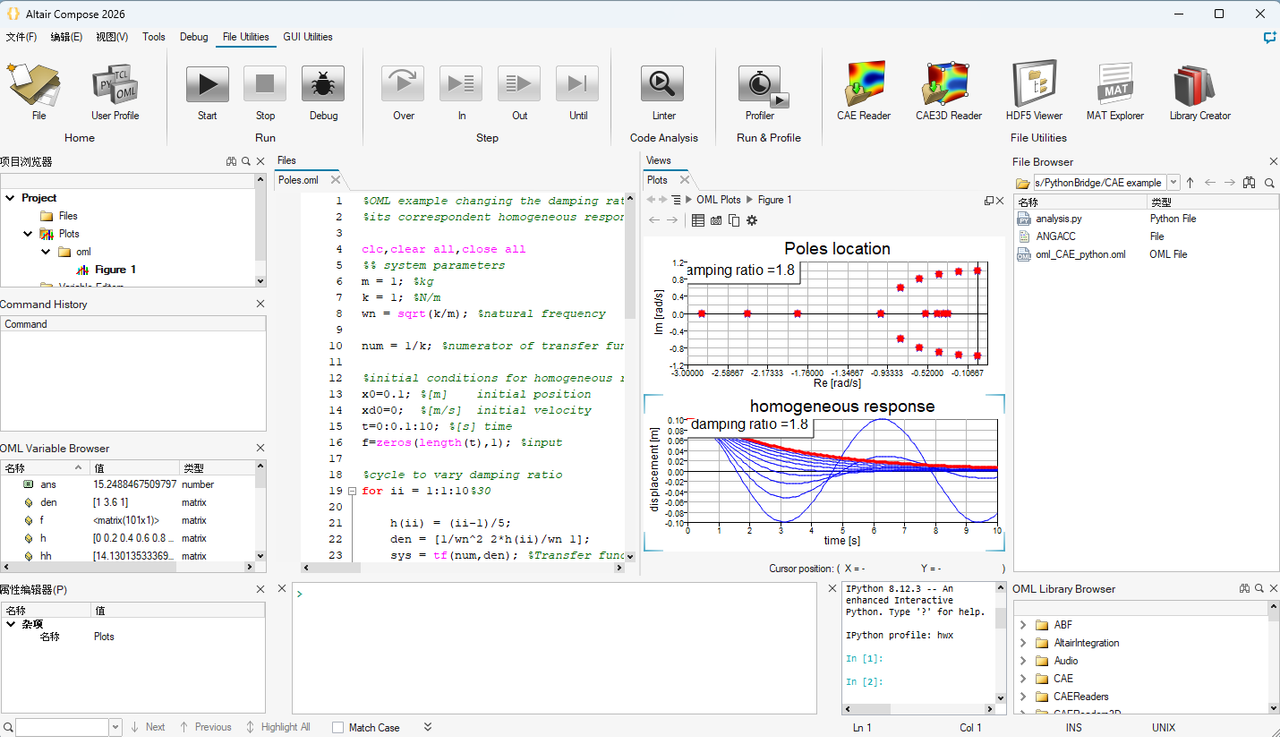
Task: Open the HDF5 Viewer
Action: (1034, 84)
